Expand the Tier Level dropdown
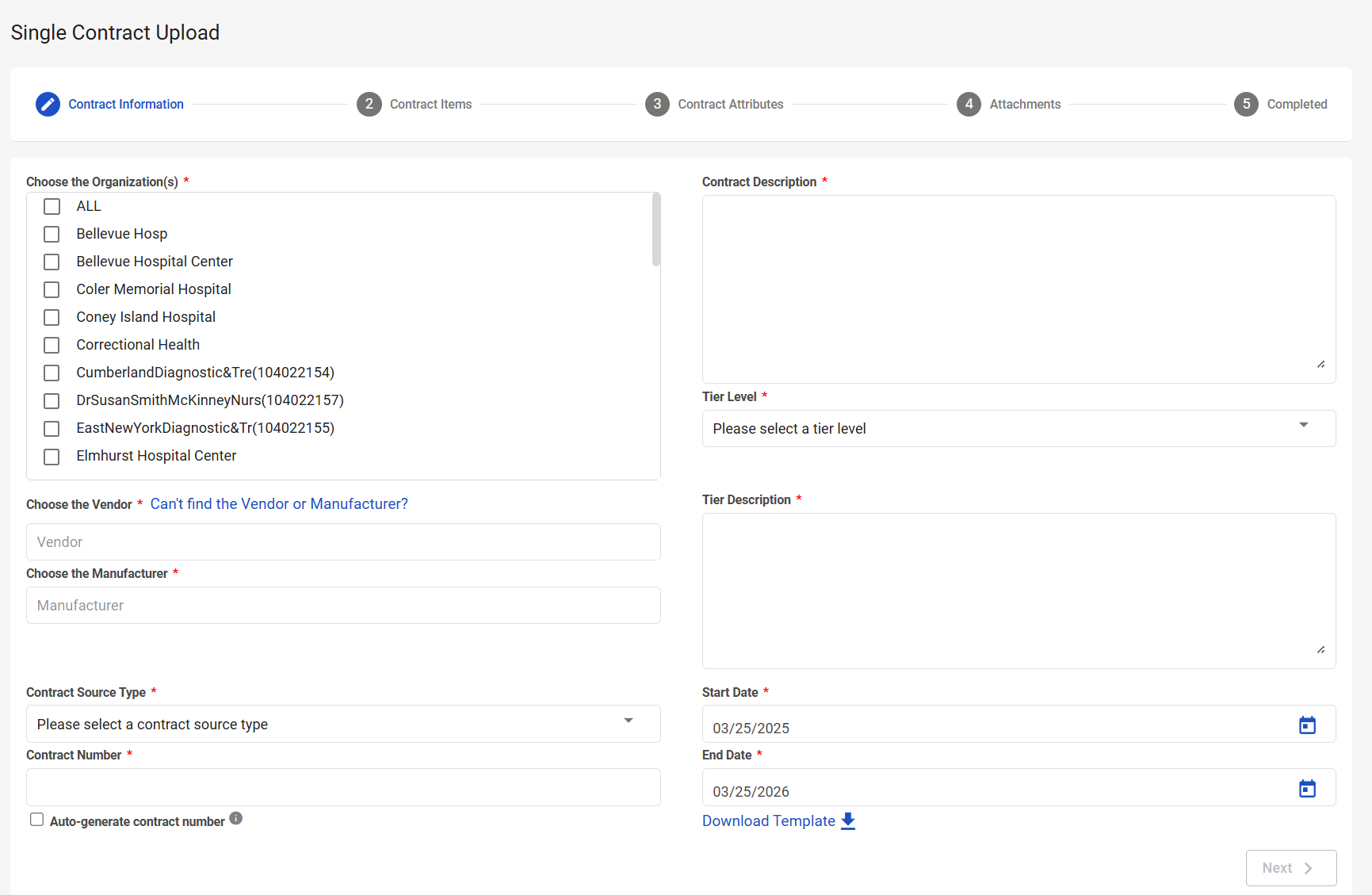The image size is (1372, 895). [x=1018, y=429]
